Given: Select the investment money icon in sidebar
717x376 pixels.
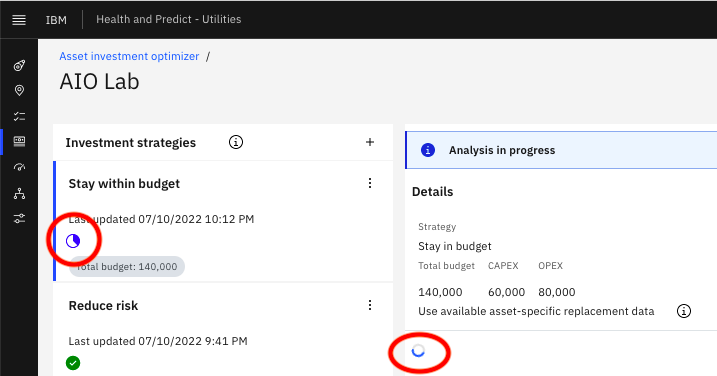Looking at the screenshot, I should pyautogui.click(x=19, y=141).
